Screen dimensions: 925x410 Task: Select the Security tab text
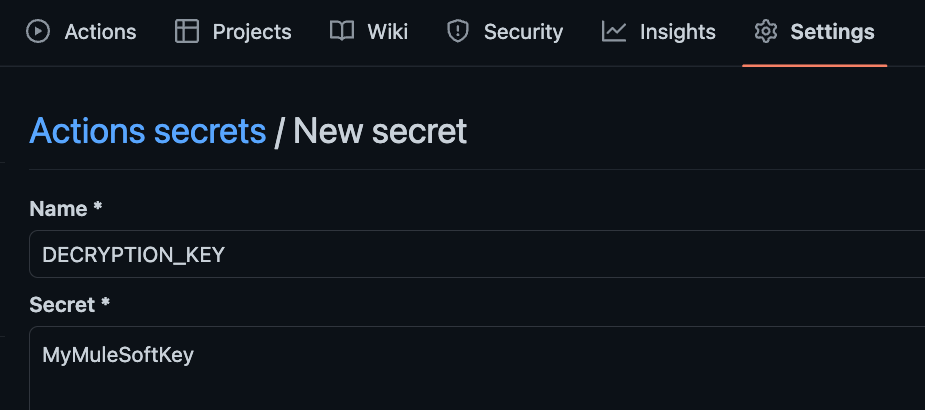tap(523, 32)
